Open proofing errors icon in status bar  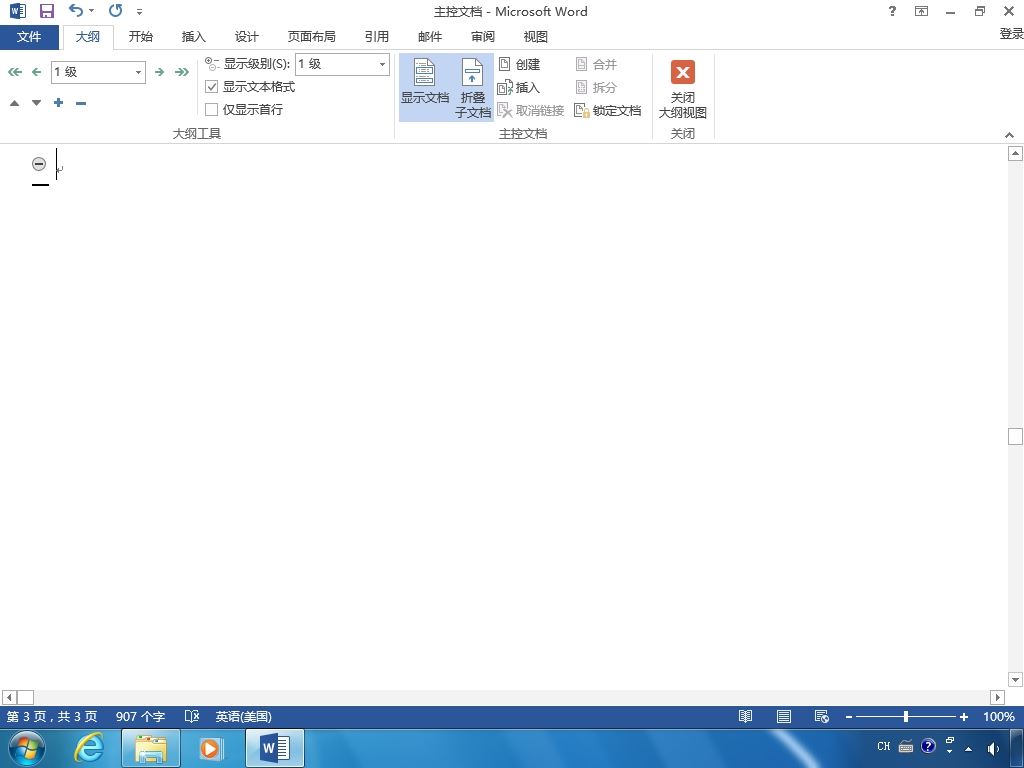coord(191,716)
